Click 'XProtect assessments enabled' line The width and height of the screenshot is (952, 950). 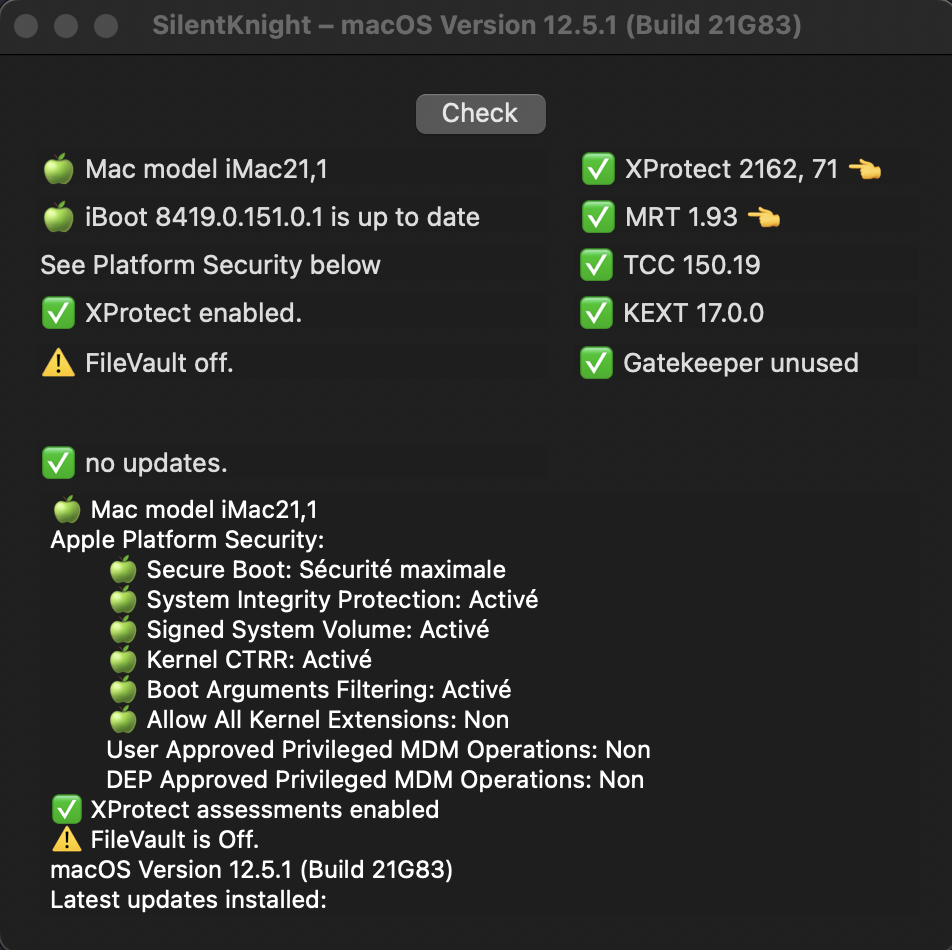(265, 810)
